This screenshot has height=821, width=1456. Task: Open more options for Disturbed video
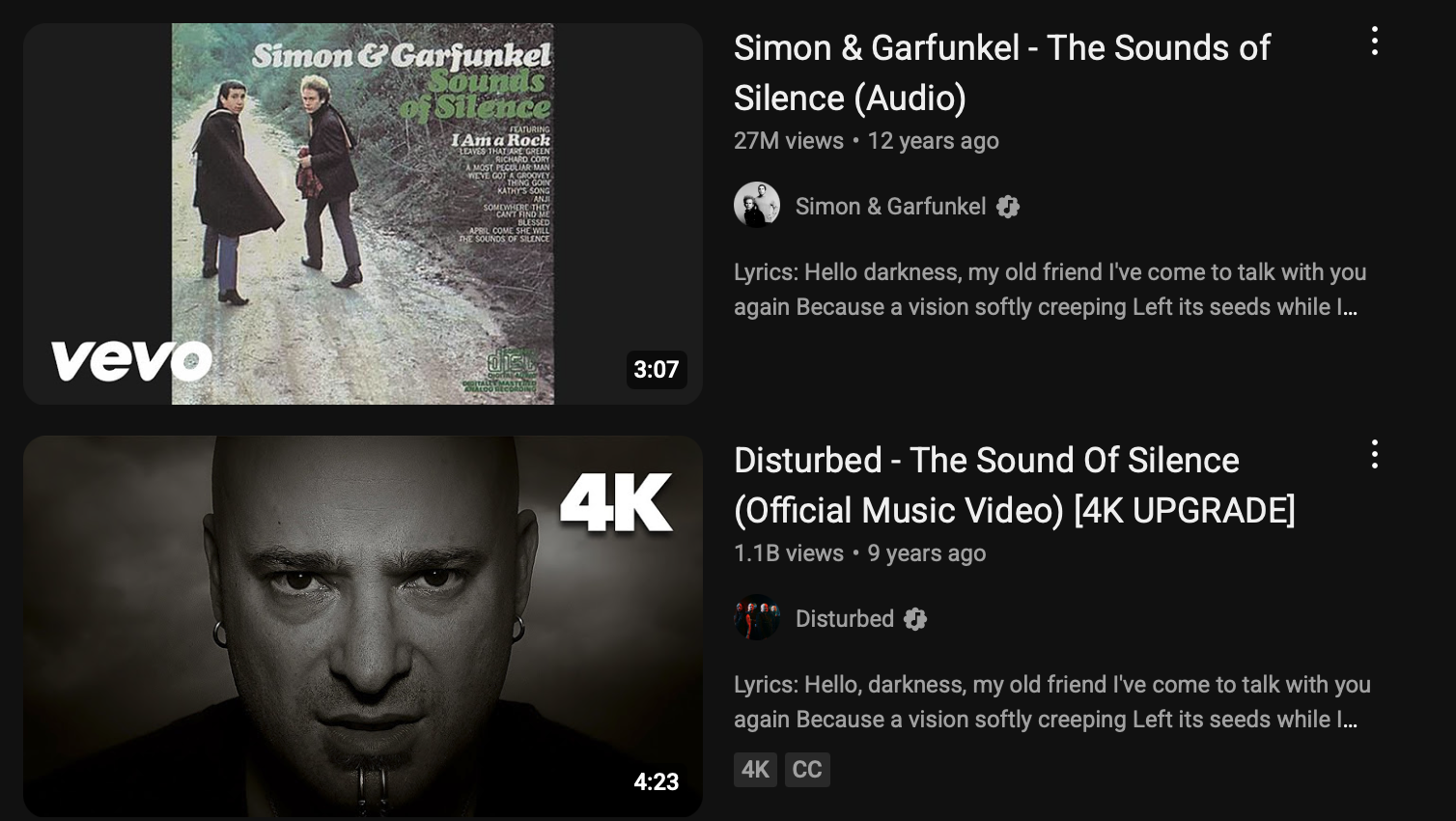click(1374, 454)
